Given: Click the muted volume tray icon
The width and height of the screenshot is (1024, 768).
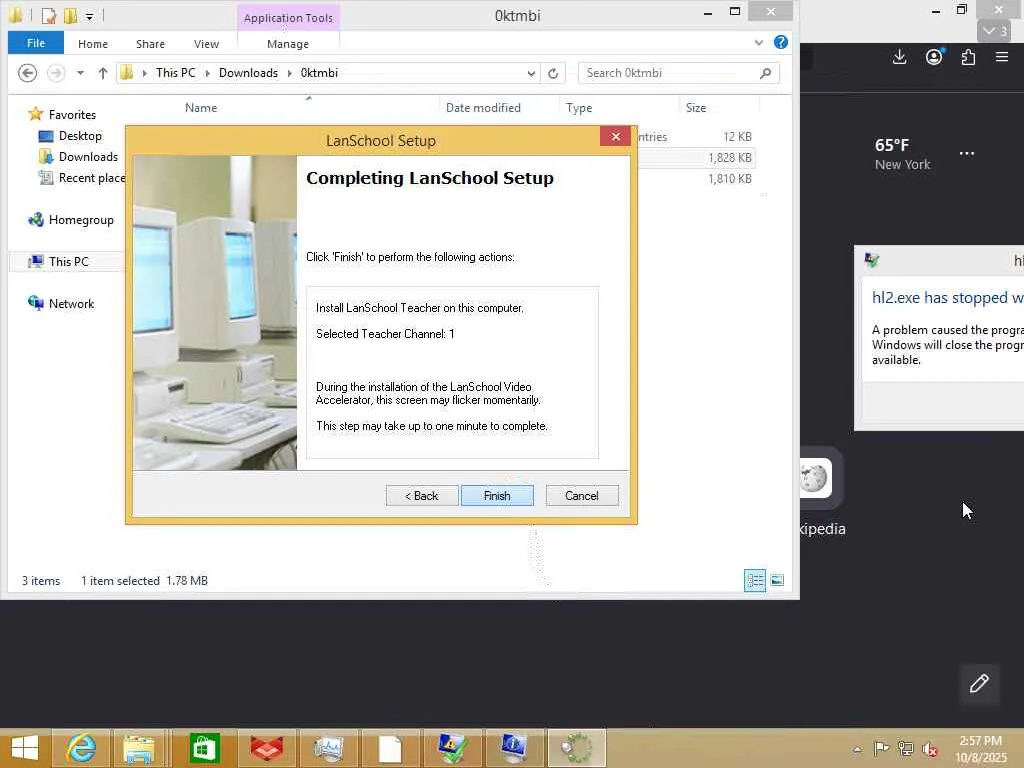Looking at the screenshot, I should [929, 748].
